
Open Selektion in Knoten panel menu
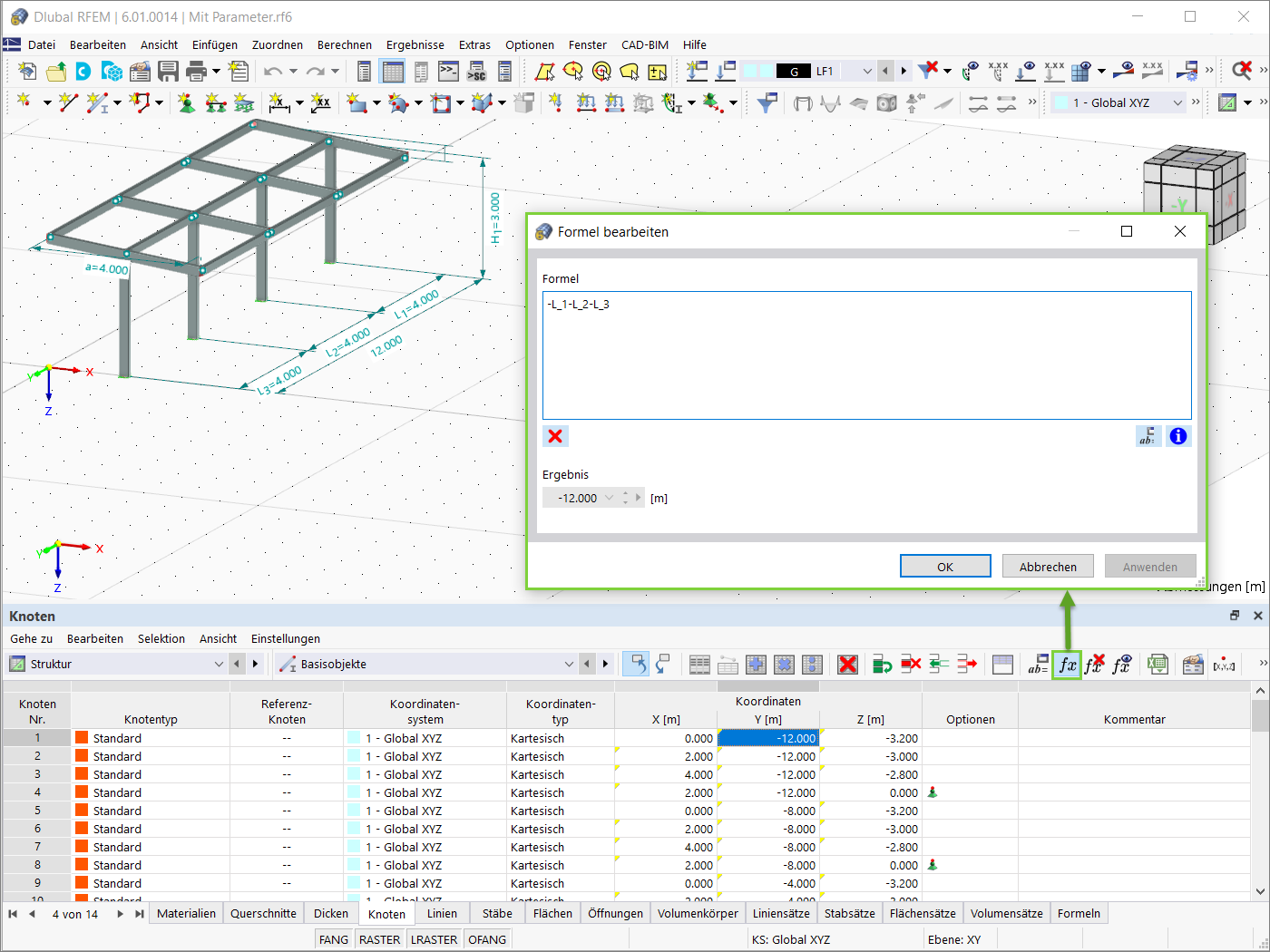click(x=161, y=638)
